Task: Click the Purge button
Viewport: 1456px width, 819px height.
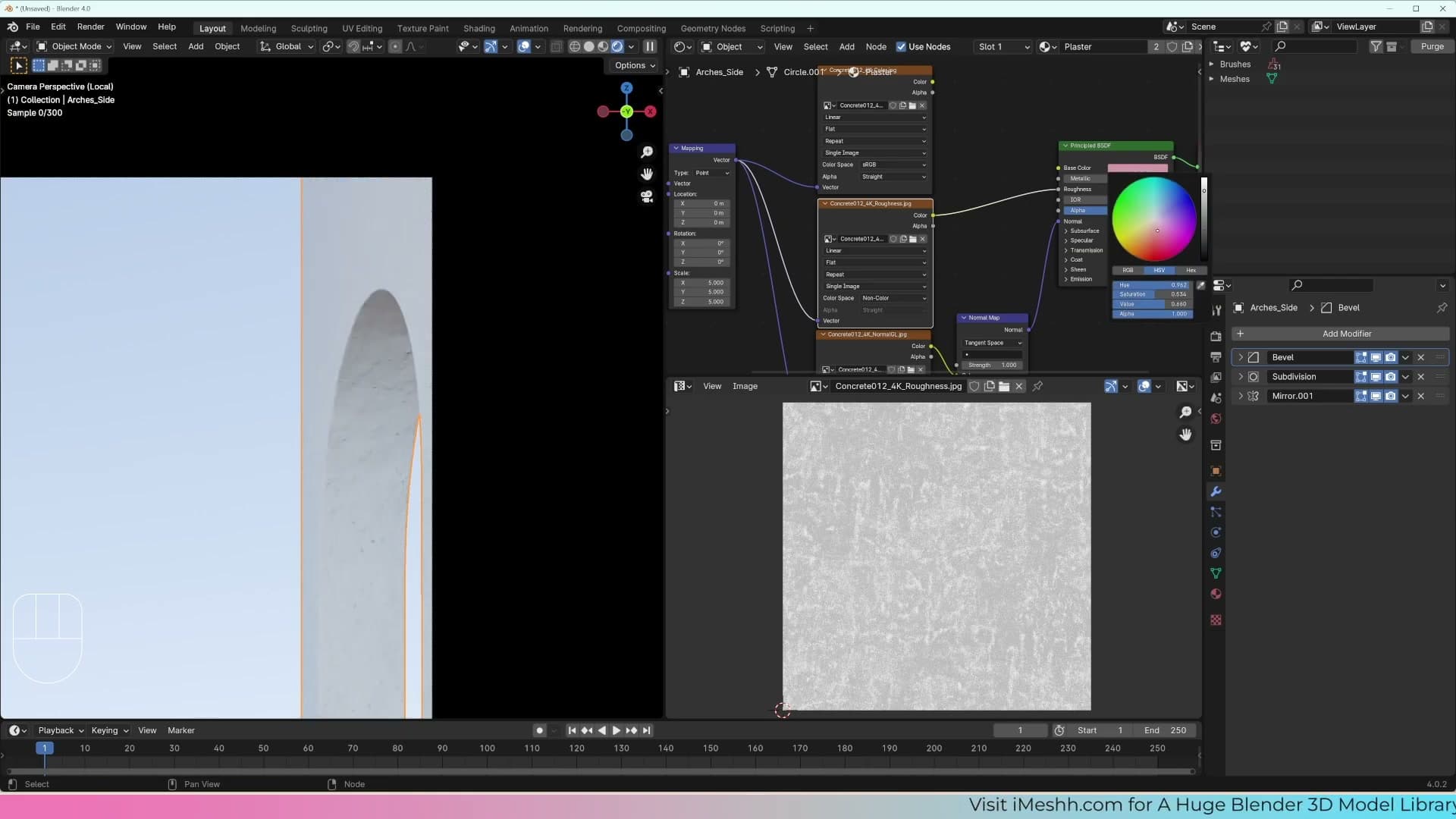Action: [x=1432, y=46]
